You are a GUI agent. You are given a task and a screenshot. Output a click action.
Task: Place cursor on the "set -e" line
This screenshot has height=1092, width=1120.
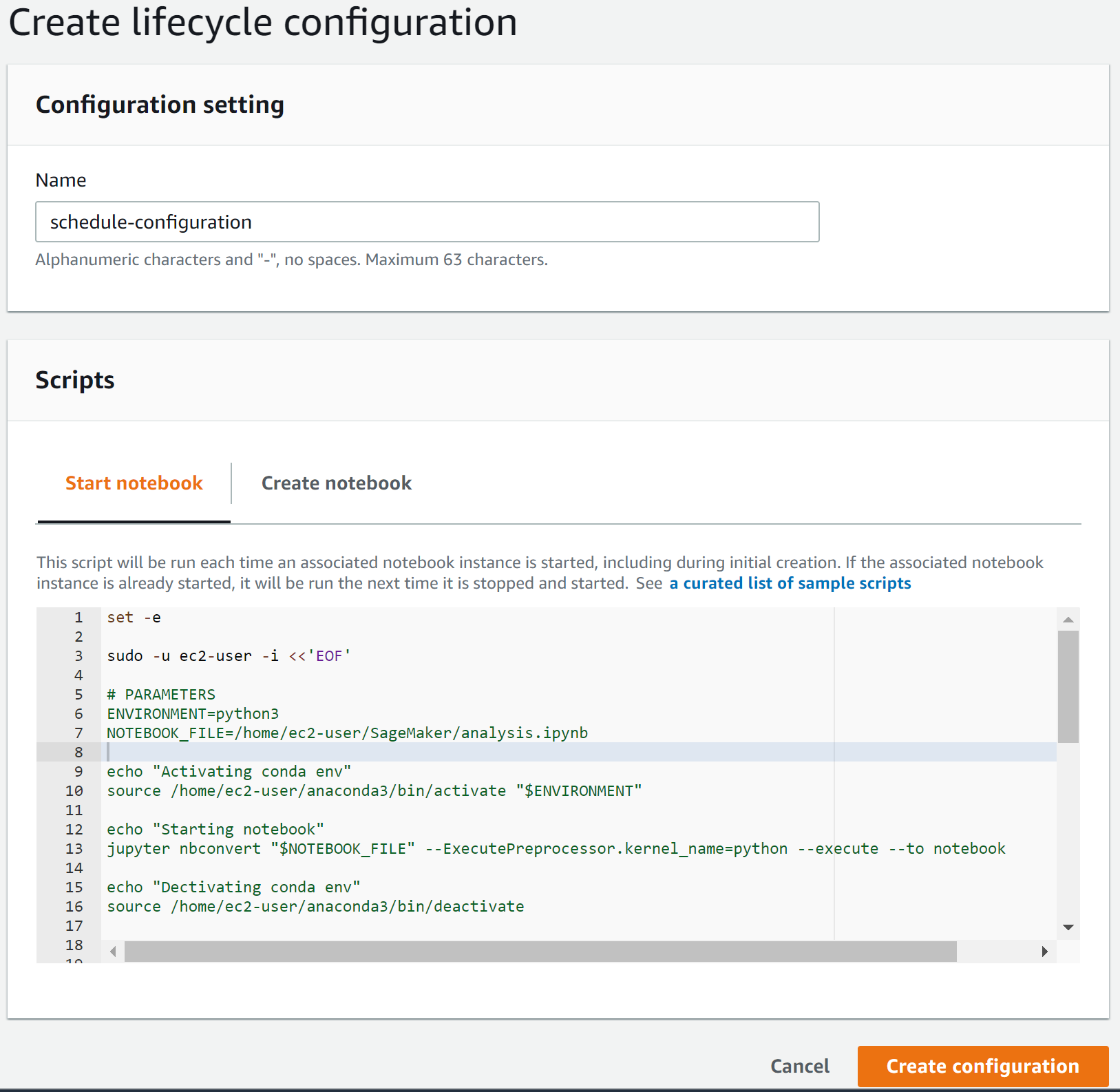click(x=134, y=618)
